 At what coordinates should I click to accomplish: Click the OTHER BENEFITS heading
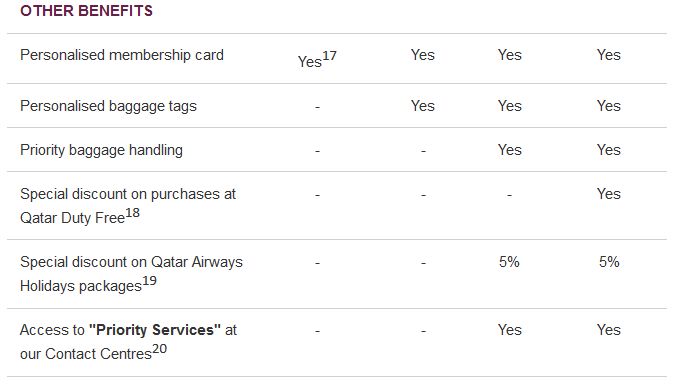pos(86,11)
